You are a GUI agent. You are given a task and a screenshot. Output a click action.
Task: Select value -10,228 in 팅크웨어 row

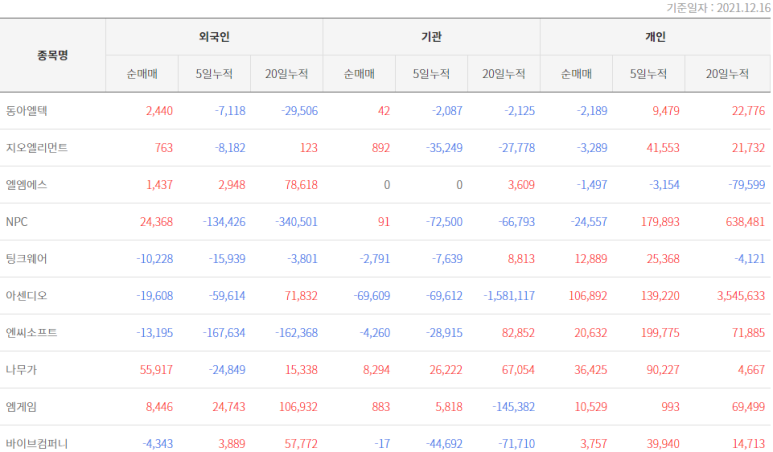click(x=155, y=259)
